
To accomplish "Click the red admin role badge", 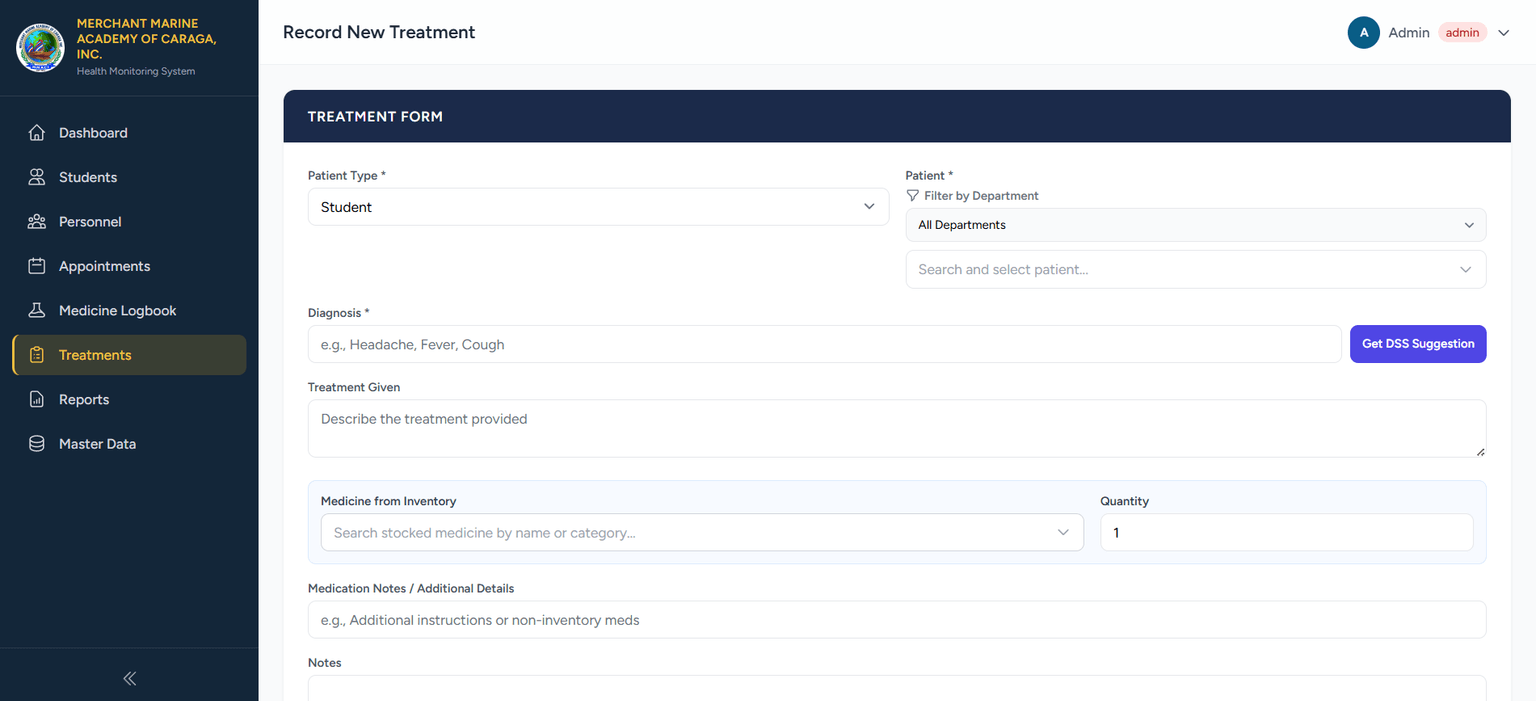I will click(x=1462, y=33).
